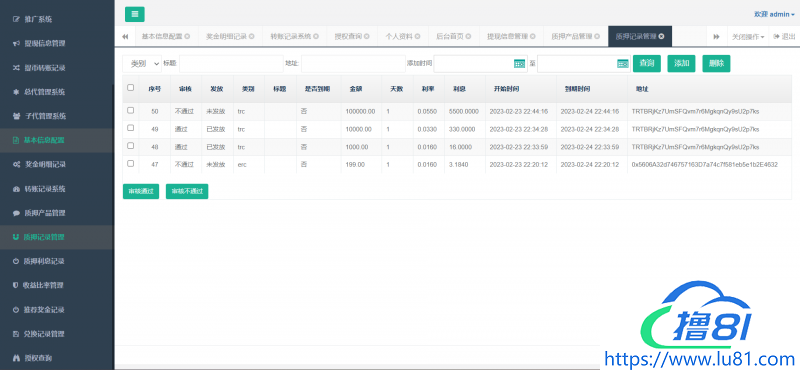Open the 欢迎 admin user menu

pos(774,14)
